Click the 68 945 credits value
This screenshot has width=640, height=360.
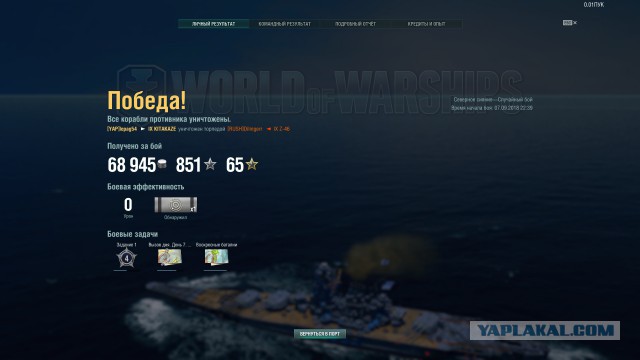tap(131, 165)
